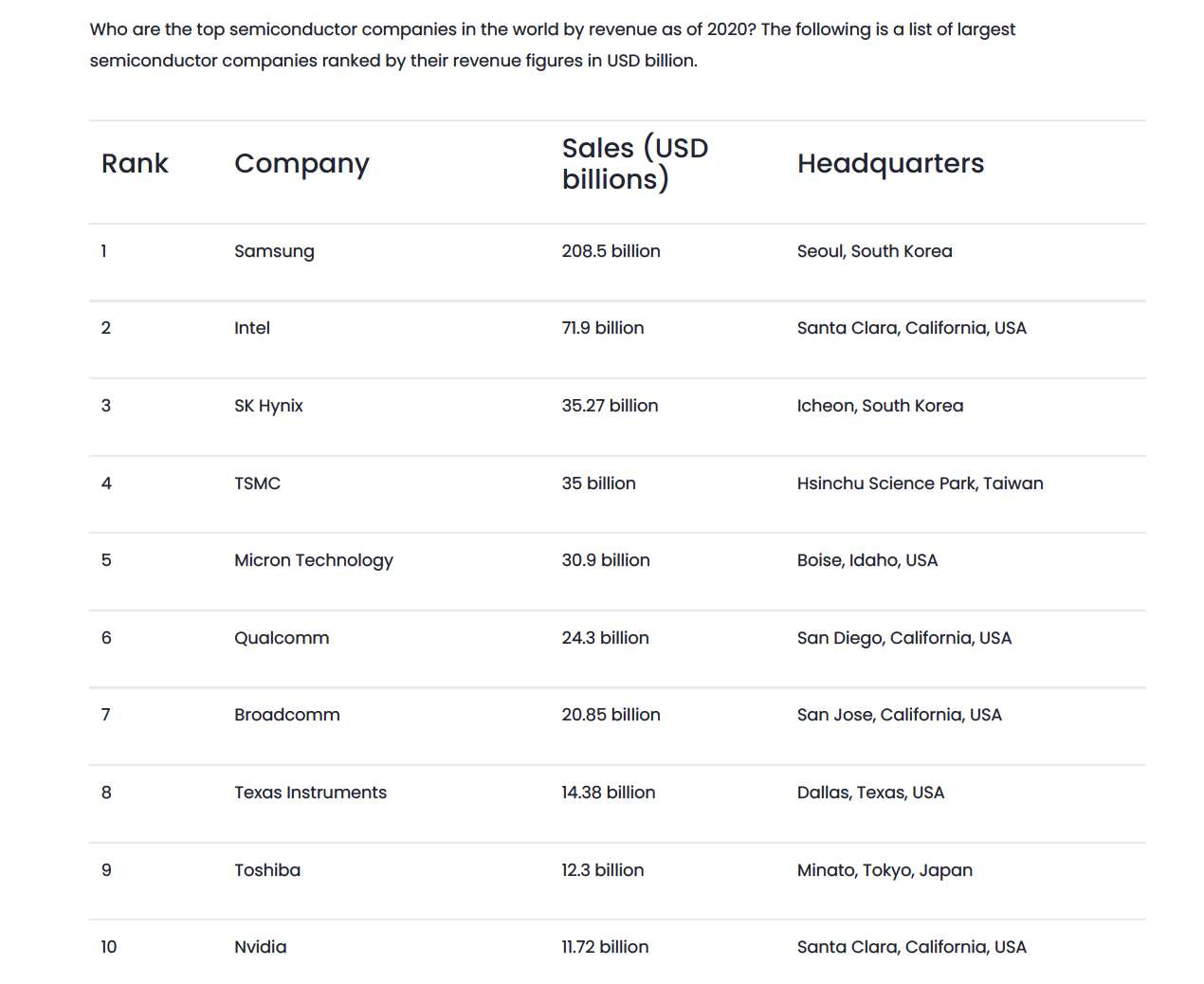Click rank number '9' in Toshiba row
Screen dimensions: 1204x984
click(106, 870)
